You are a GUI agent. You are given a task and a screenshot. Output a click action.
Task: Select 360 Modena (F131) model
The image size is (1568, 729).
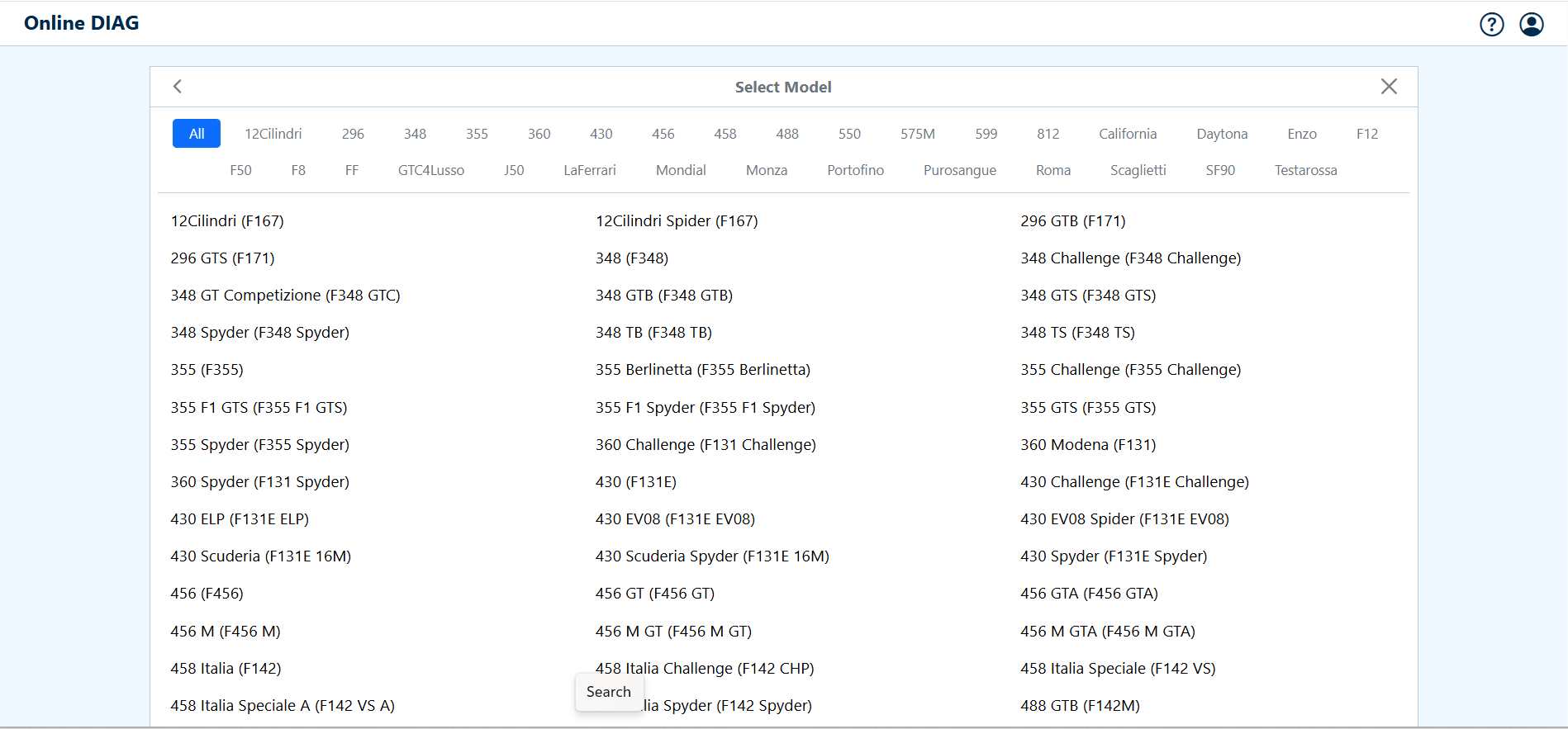click(1087, 445)
